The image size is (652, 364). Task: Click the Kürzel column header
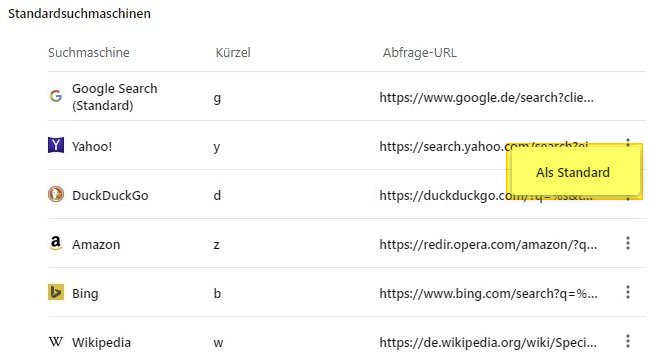point(233,53)
